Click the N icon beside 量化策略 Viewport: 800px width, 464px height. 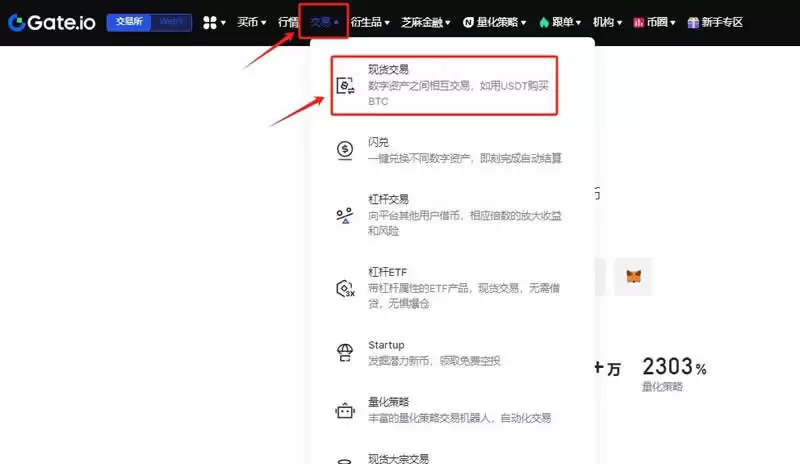click(468, 22)
